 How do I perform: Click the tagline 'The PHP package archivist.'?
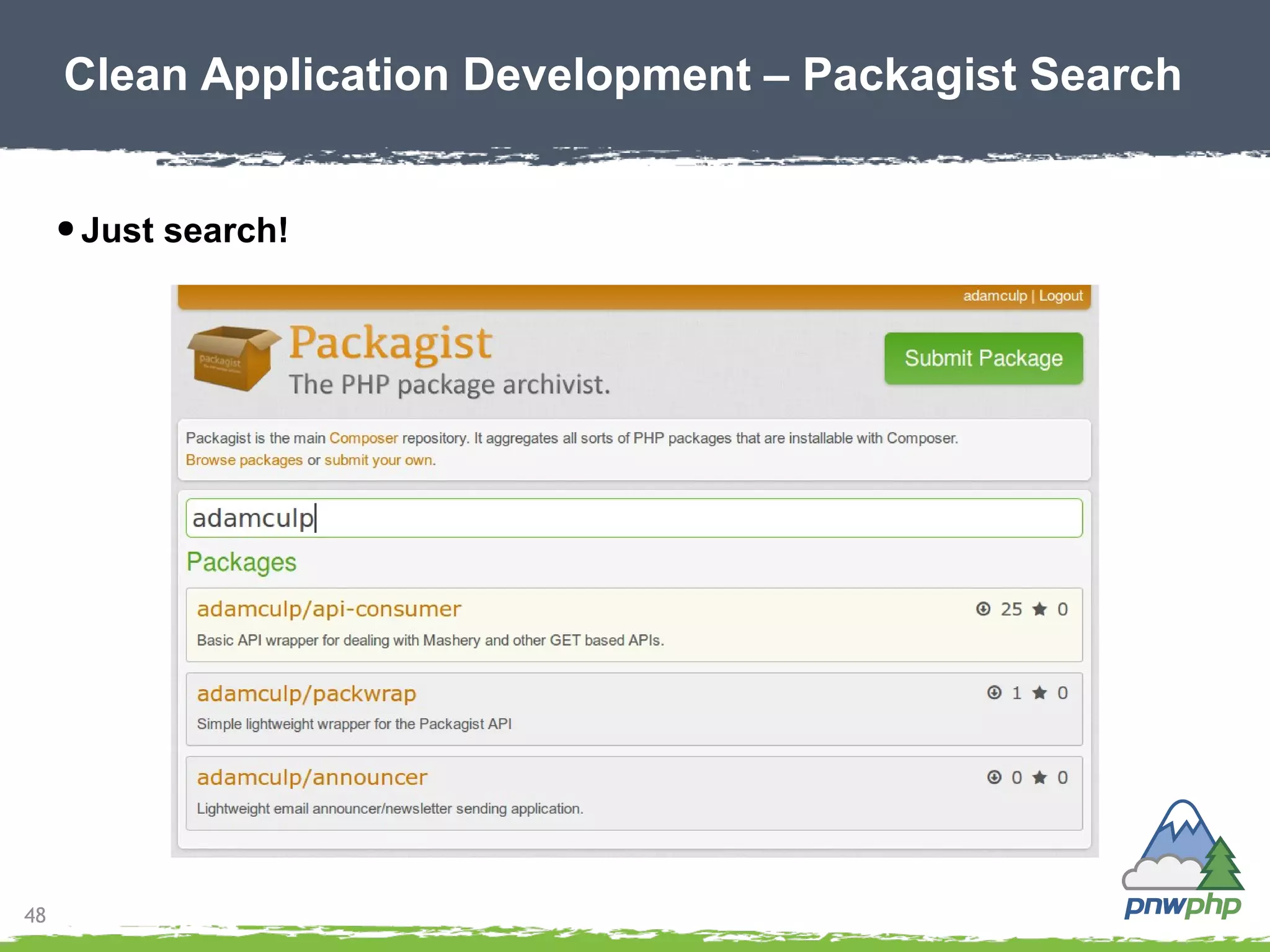[x=450, y=385]
